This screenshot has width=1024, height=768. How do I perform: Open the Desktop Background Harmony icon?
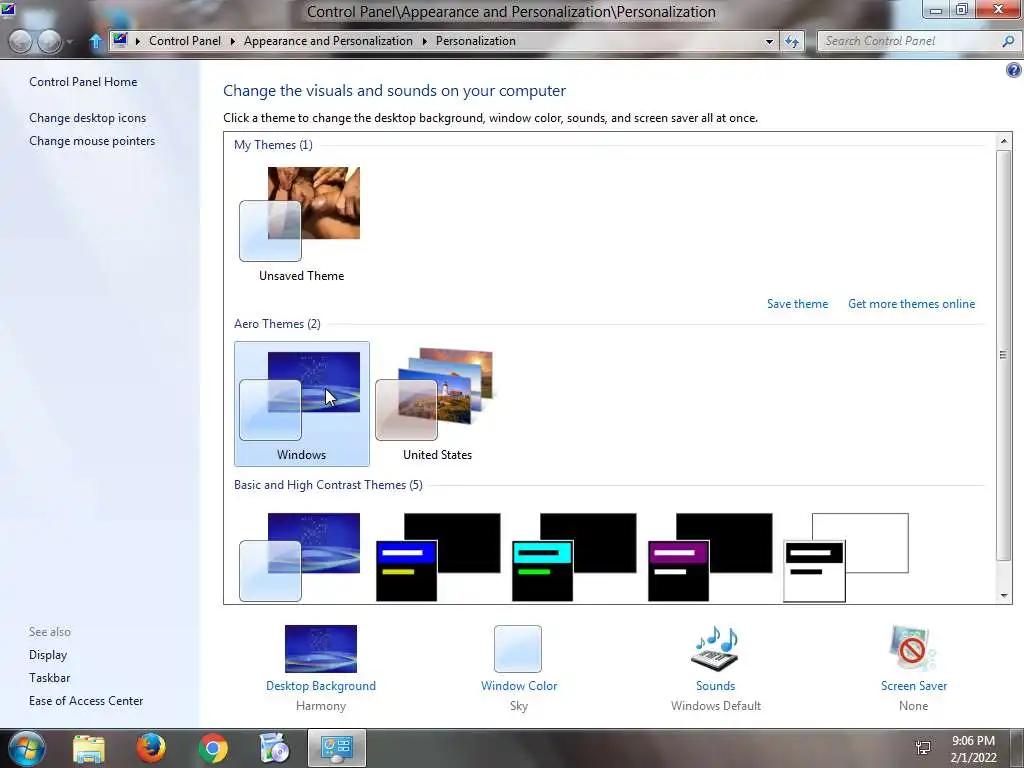pyautogui.click(x=321, y=648)
